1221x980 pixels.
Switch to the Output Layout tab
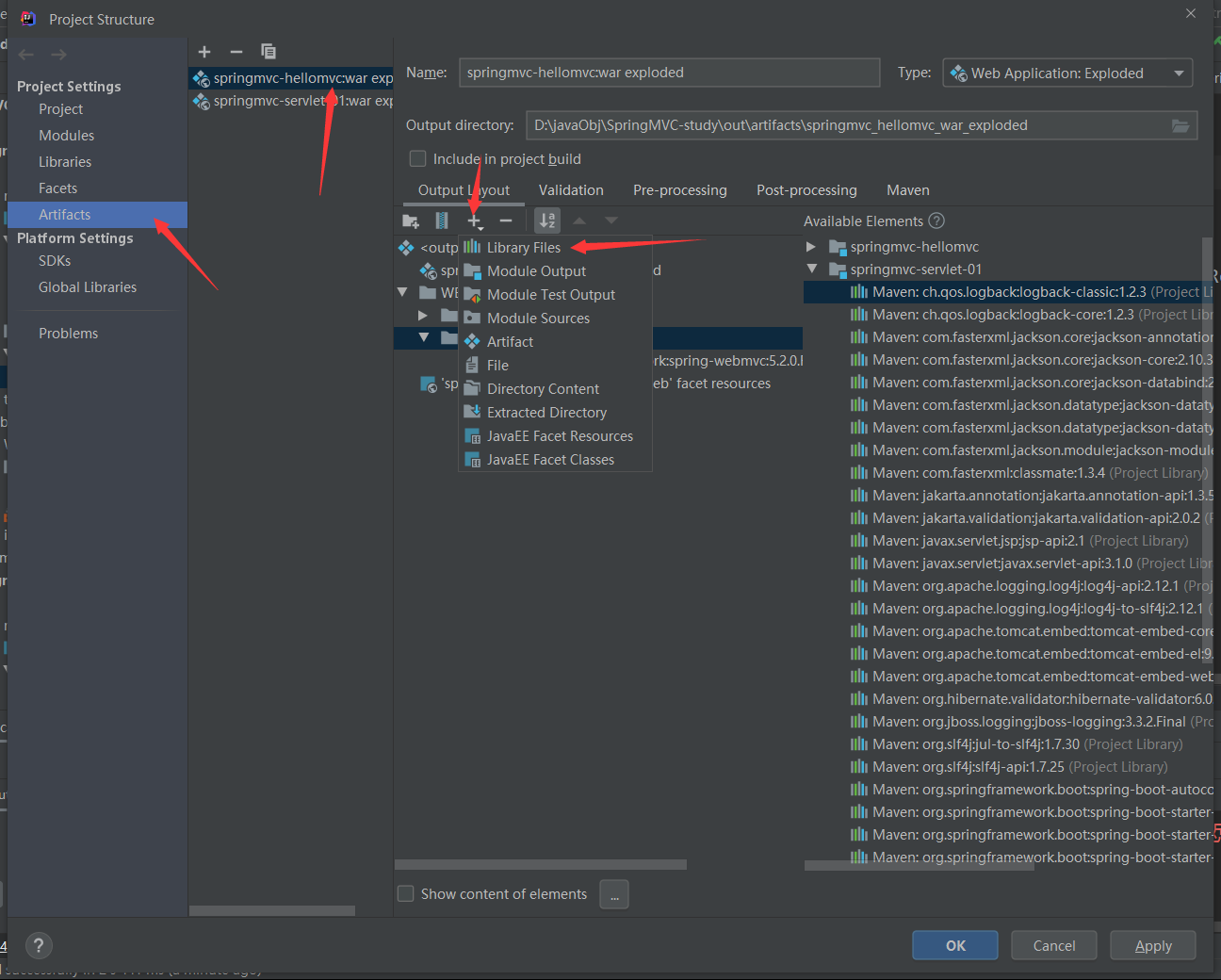pyautogui.click(x=464, y=190)
